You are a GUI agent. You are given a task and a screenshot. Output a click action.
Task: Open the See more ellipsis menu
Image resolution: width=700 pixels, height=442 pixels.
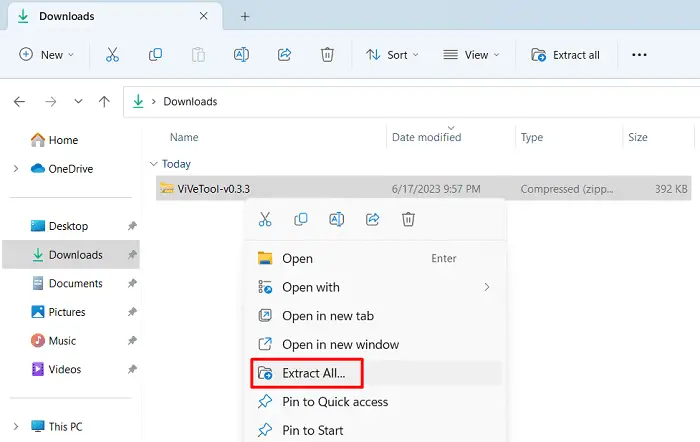point(640,55)
